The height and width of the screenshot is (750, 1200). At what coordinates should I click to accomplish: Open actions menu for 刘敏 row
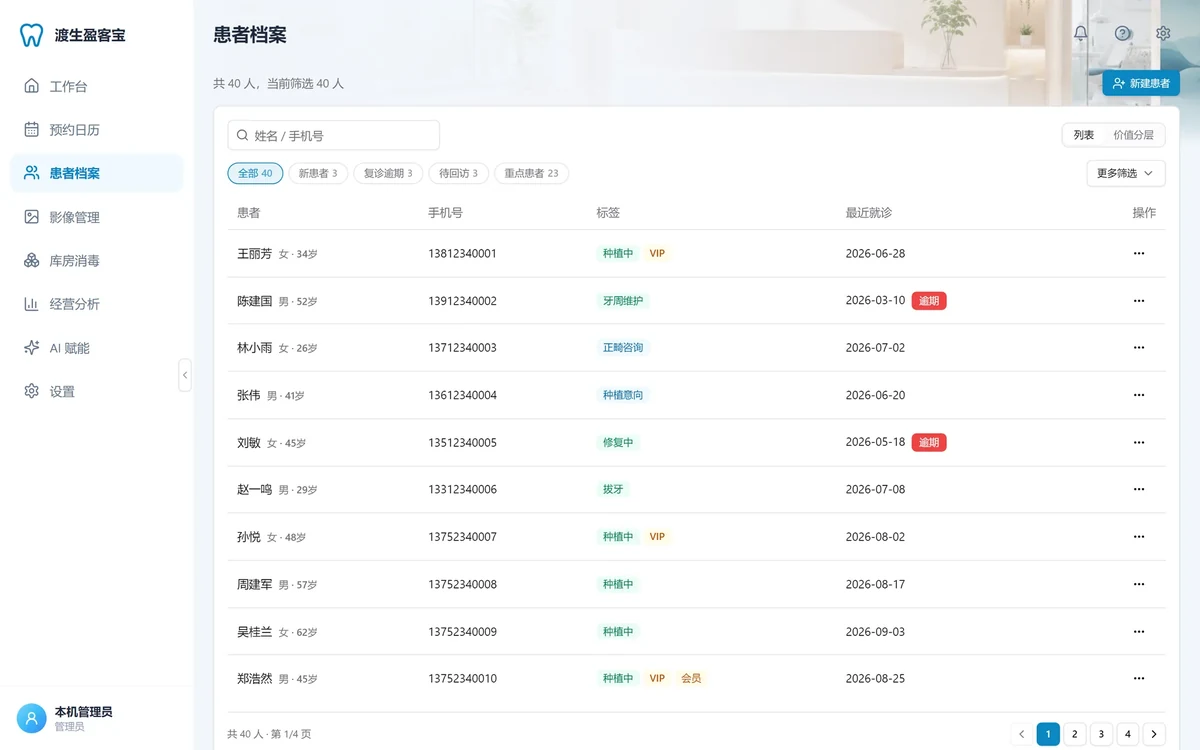(x=1138, y=442)
